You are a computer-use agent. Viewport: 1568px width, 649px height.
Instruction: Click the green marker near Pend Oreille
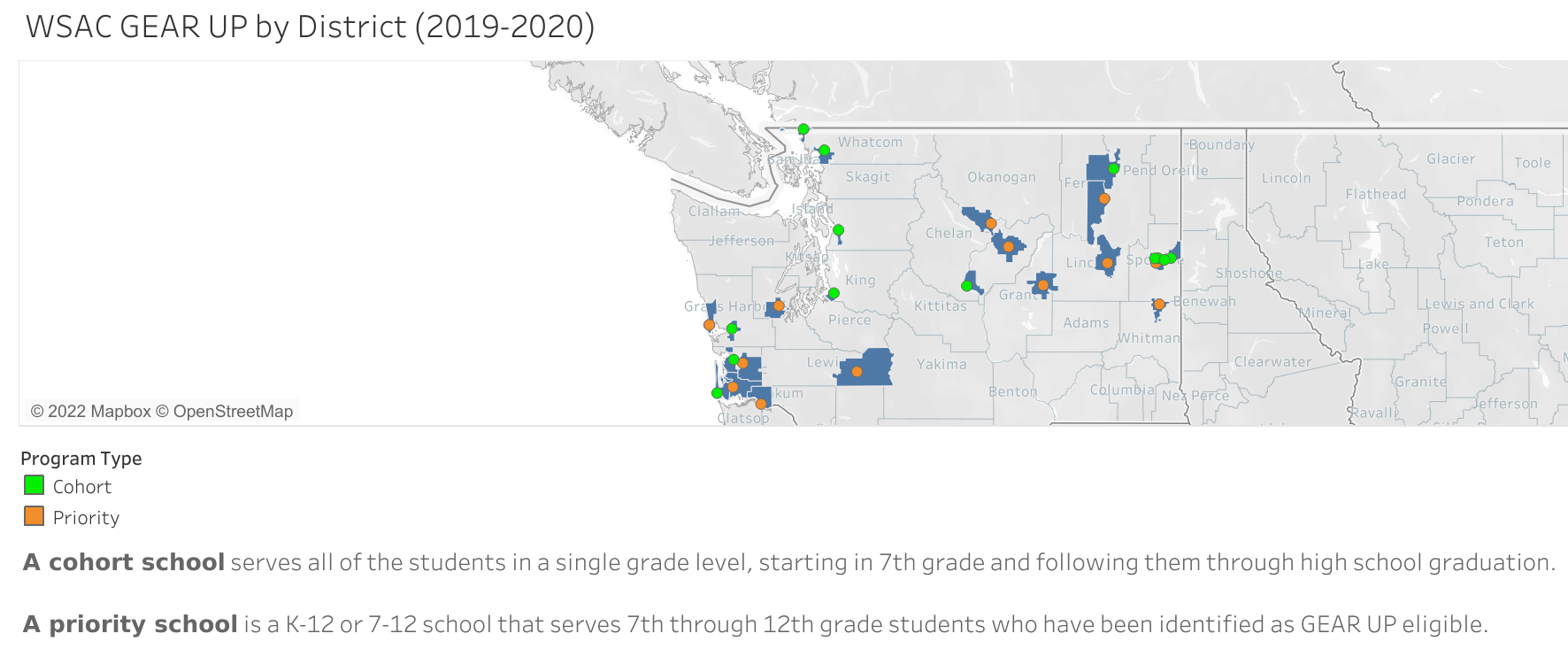tap(1113, 168)
